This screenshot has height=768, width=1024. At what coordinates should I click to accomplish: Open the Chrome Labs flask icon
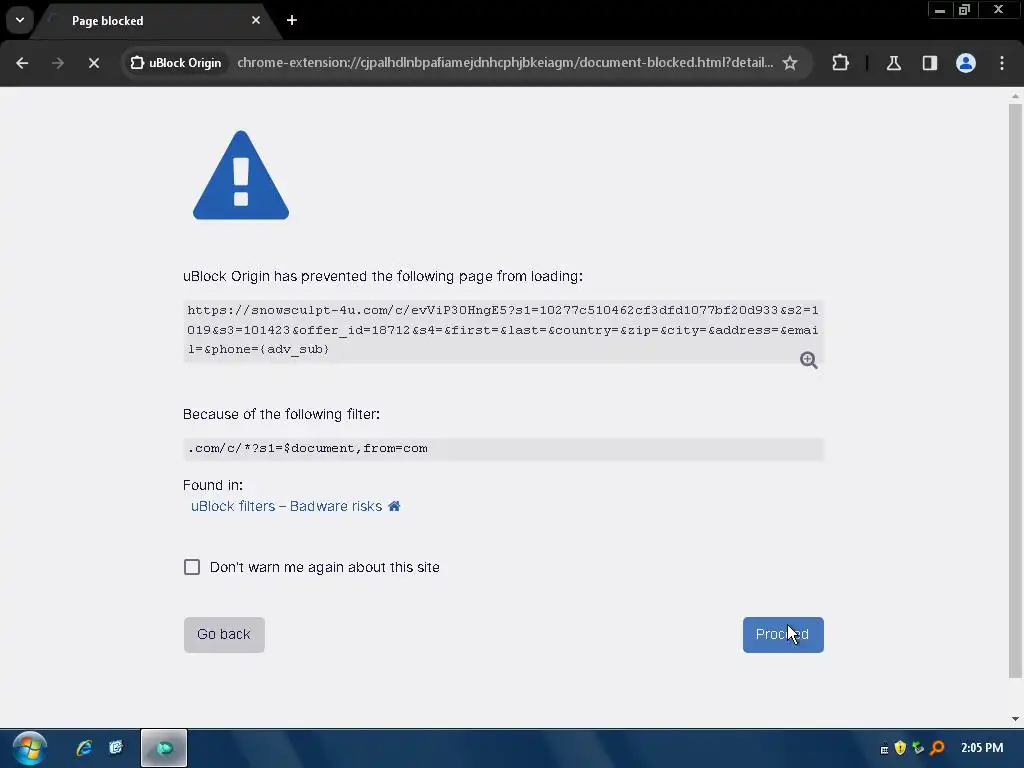coord(894,63)
